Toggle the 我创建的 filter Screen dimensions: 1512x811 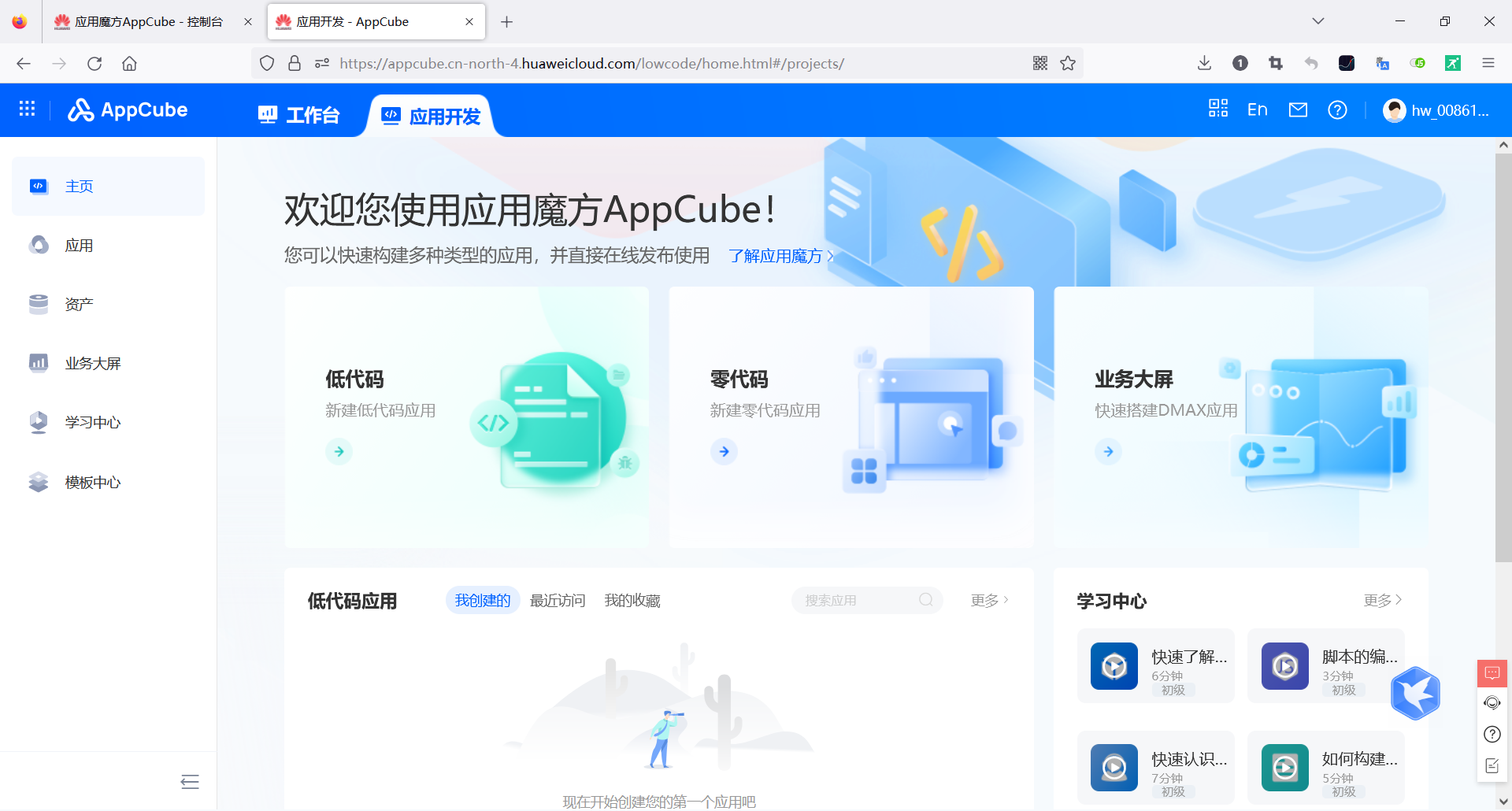482,600
